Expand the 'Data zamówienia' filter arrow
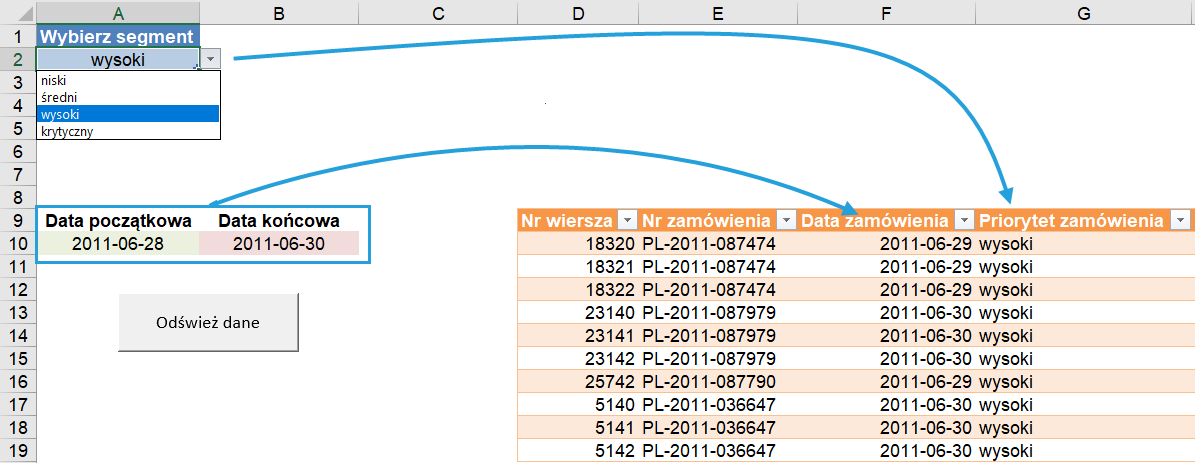The image size is (1195, 463). pos(965,220)
